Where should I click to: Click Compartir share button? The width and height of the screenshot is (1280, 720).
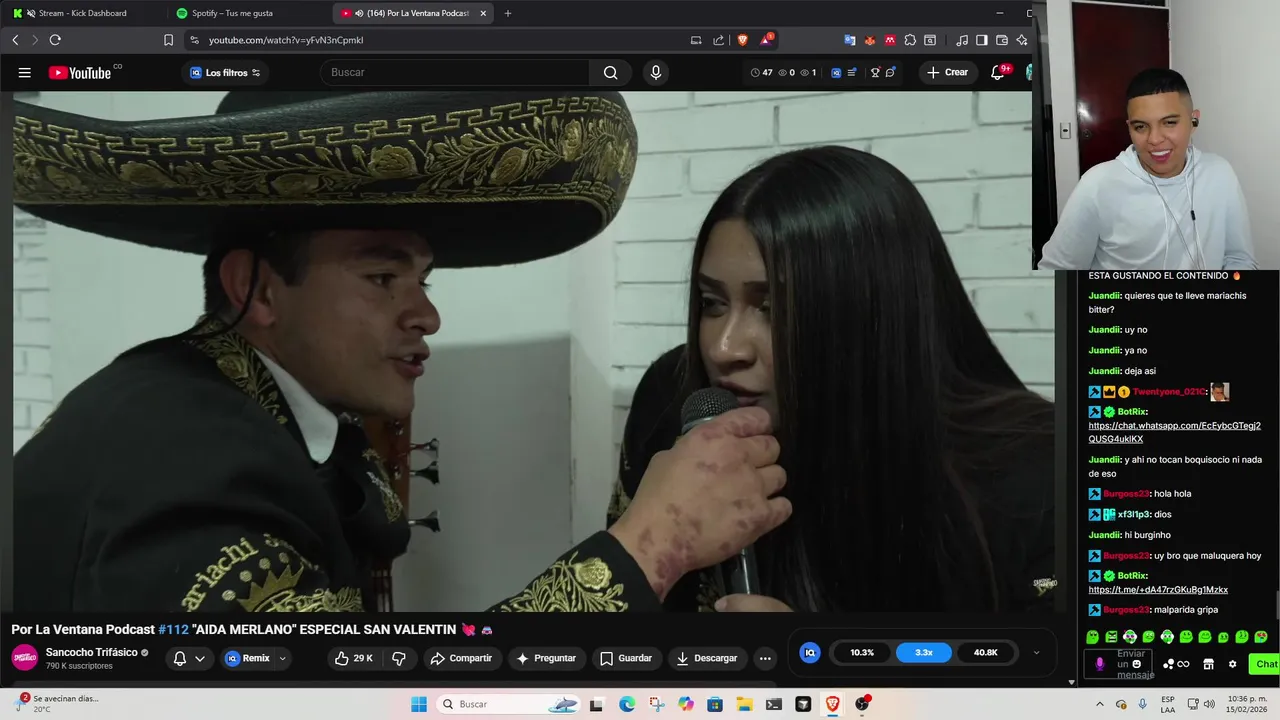tap(461, 658)
